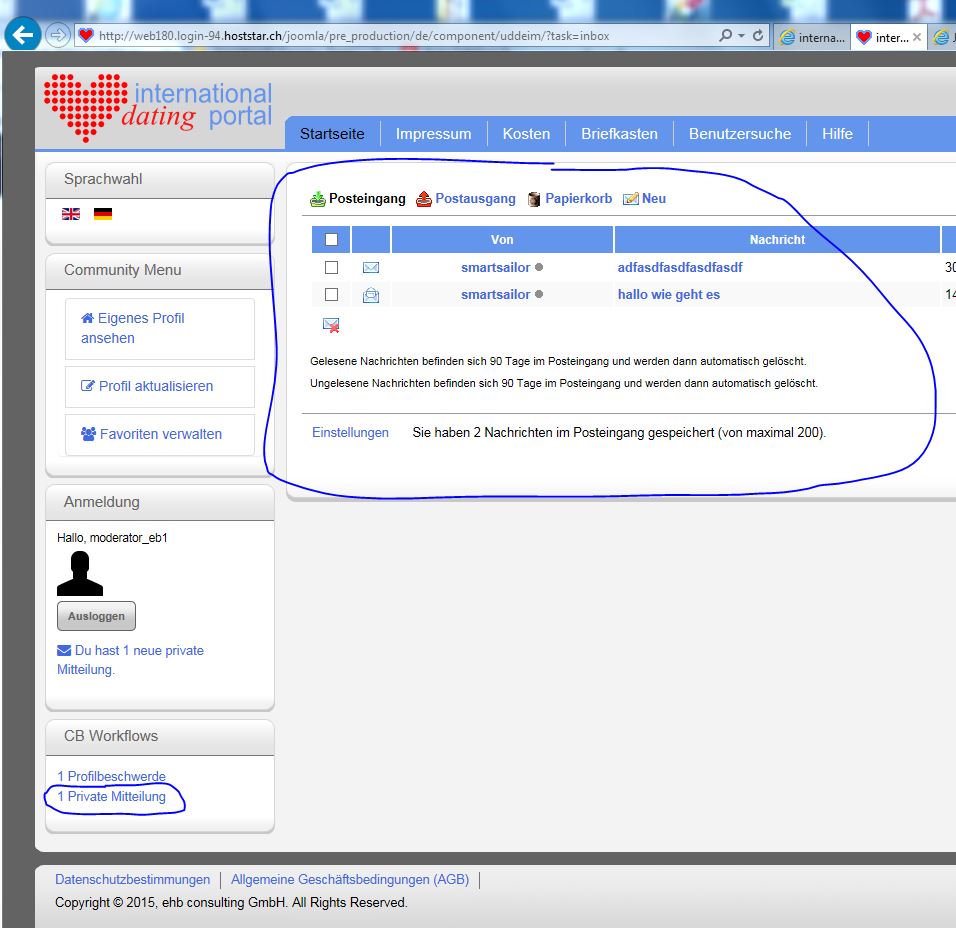This screenshot has width=956, height=928.
Task: Click the search magnifier in address bar
Action: [725, 35]
